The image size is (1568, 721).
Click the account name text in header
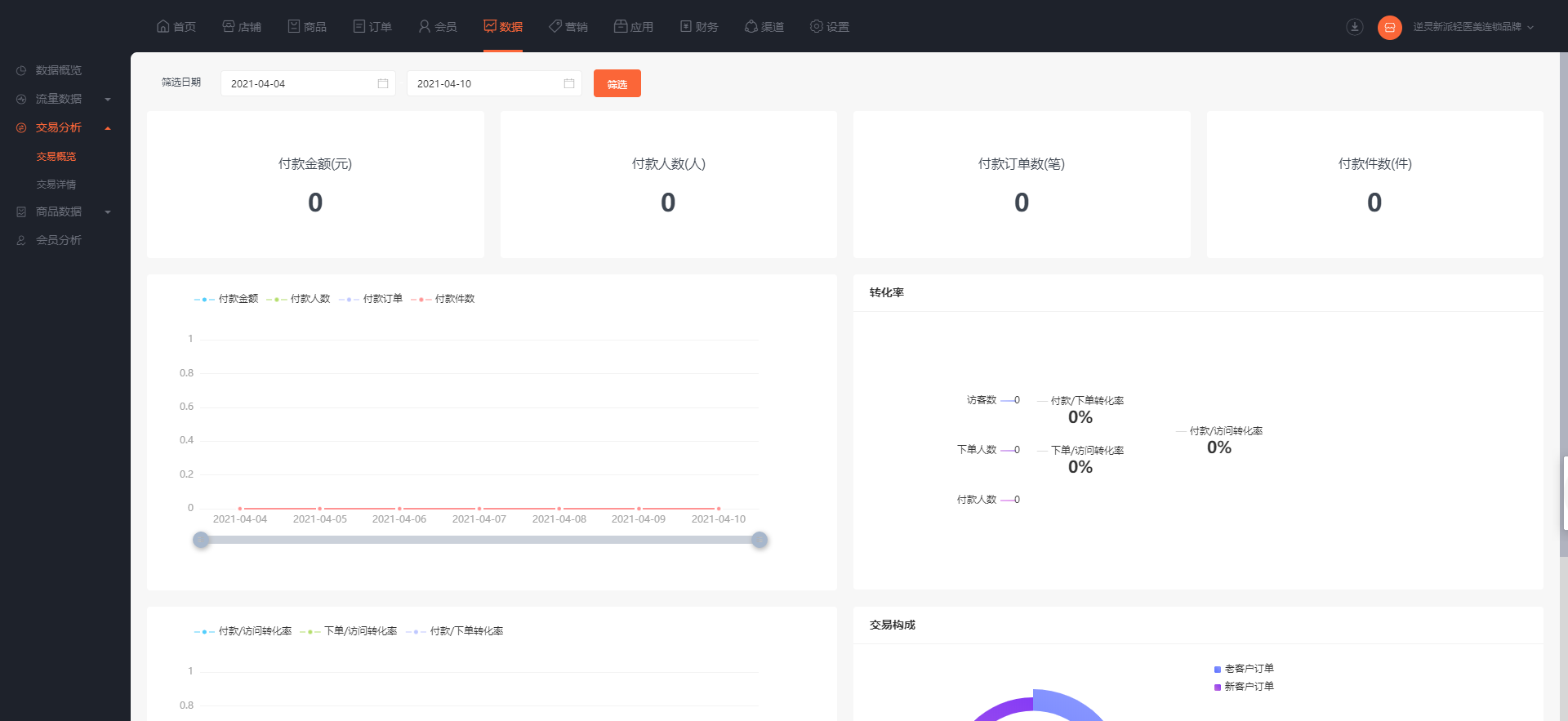1467,27
